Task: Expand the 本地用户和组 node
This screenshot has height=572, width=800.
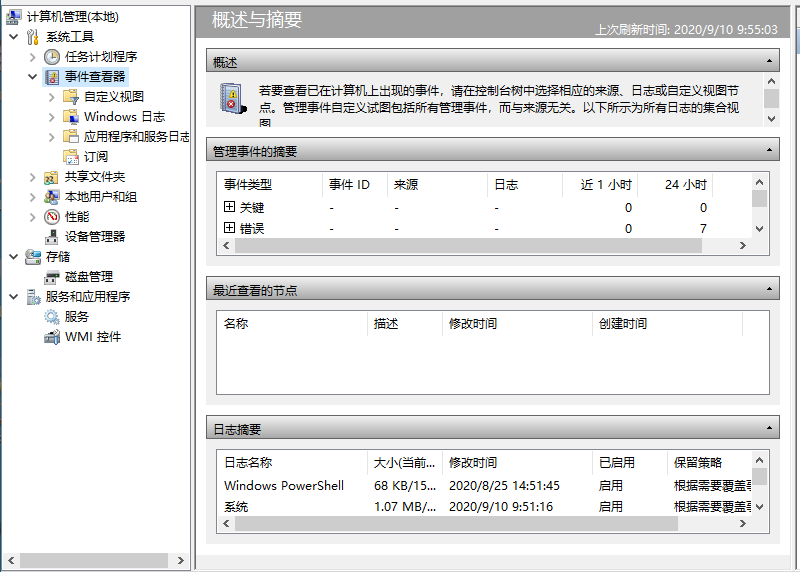Action: click(x=33, y=197)
